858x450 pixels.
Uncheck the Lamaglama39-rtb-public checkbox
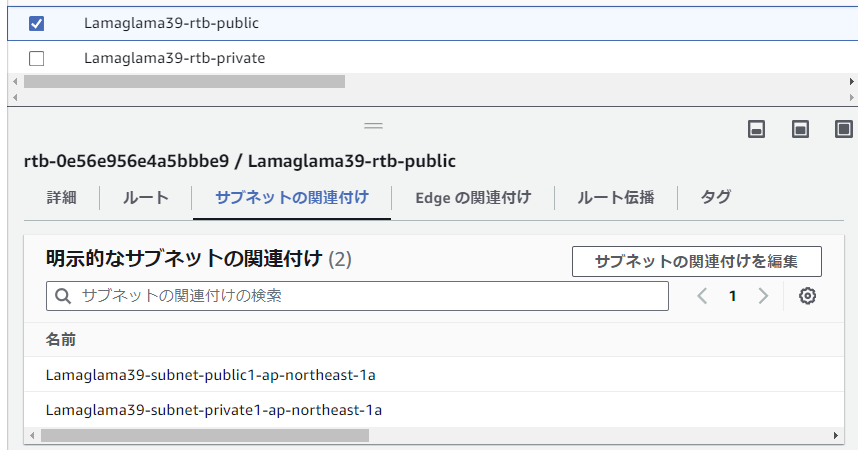(37, 24)
